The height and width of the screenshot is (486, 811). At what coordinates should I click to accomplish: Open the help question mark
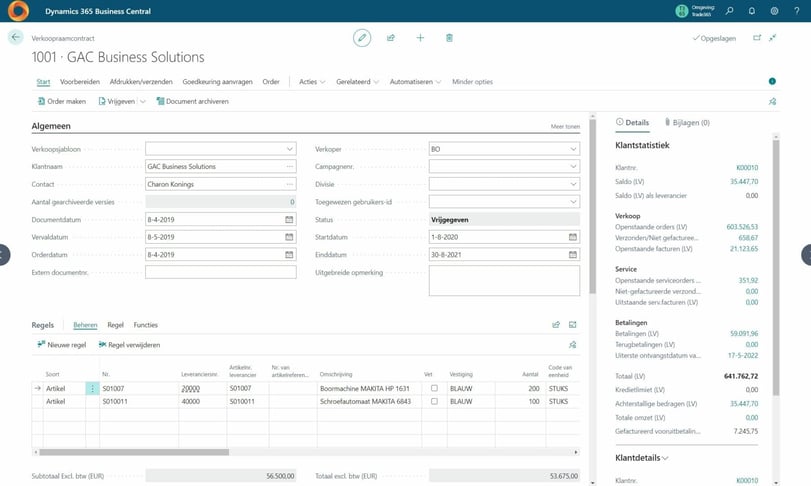797,10
